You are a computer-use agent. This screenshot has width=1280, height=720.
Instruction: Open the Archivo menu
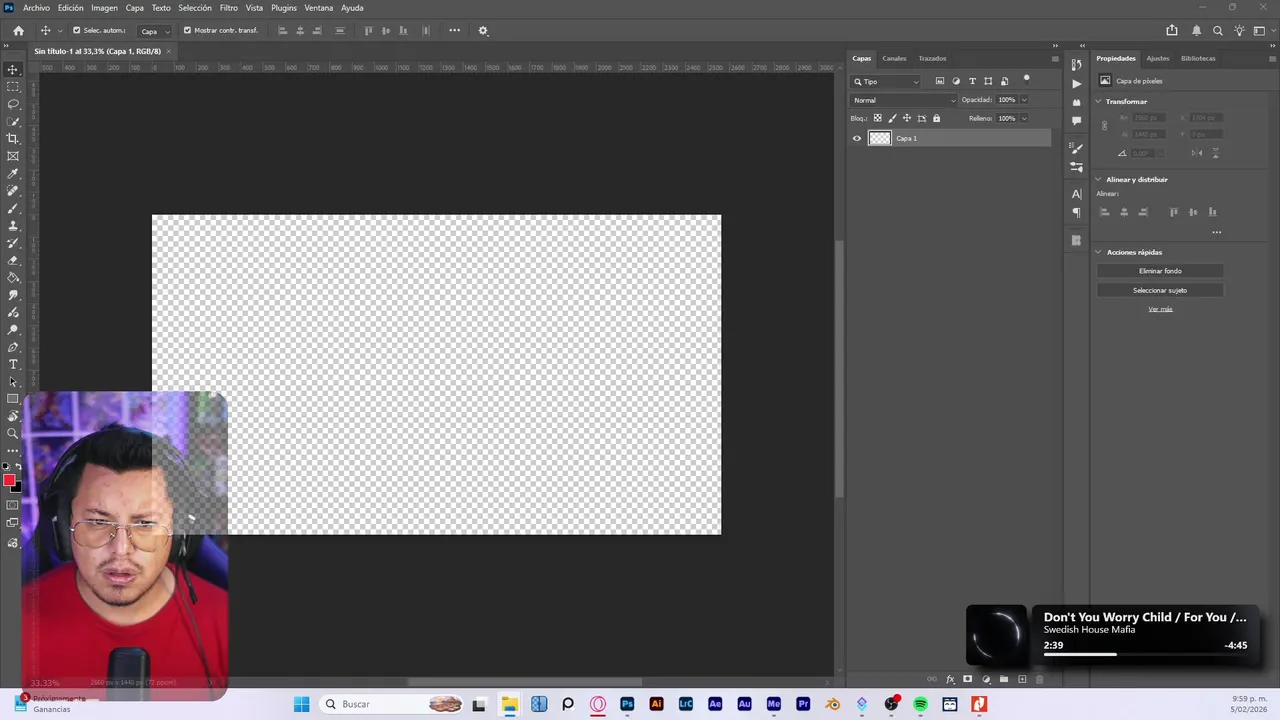[x=36, y=8]
